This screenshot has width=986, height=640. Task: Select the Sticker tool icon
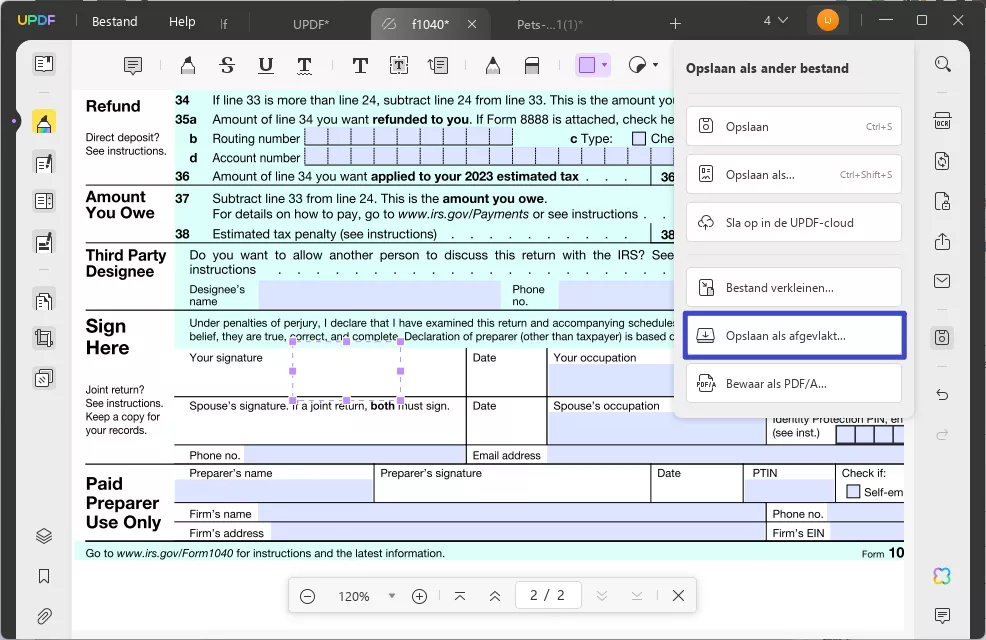(x=638, y=65)
